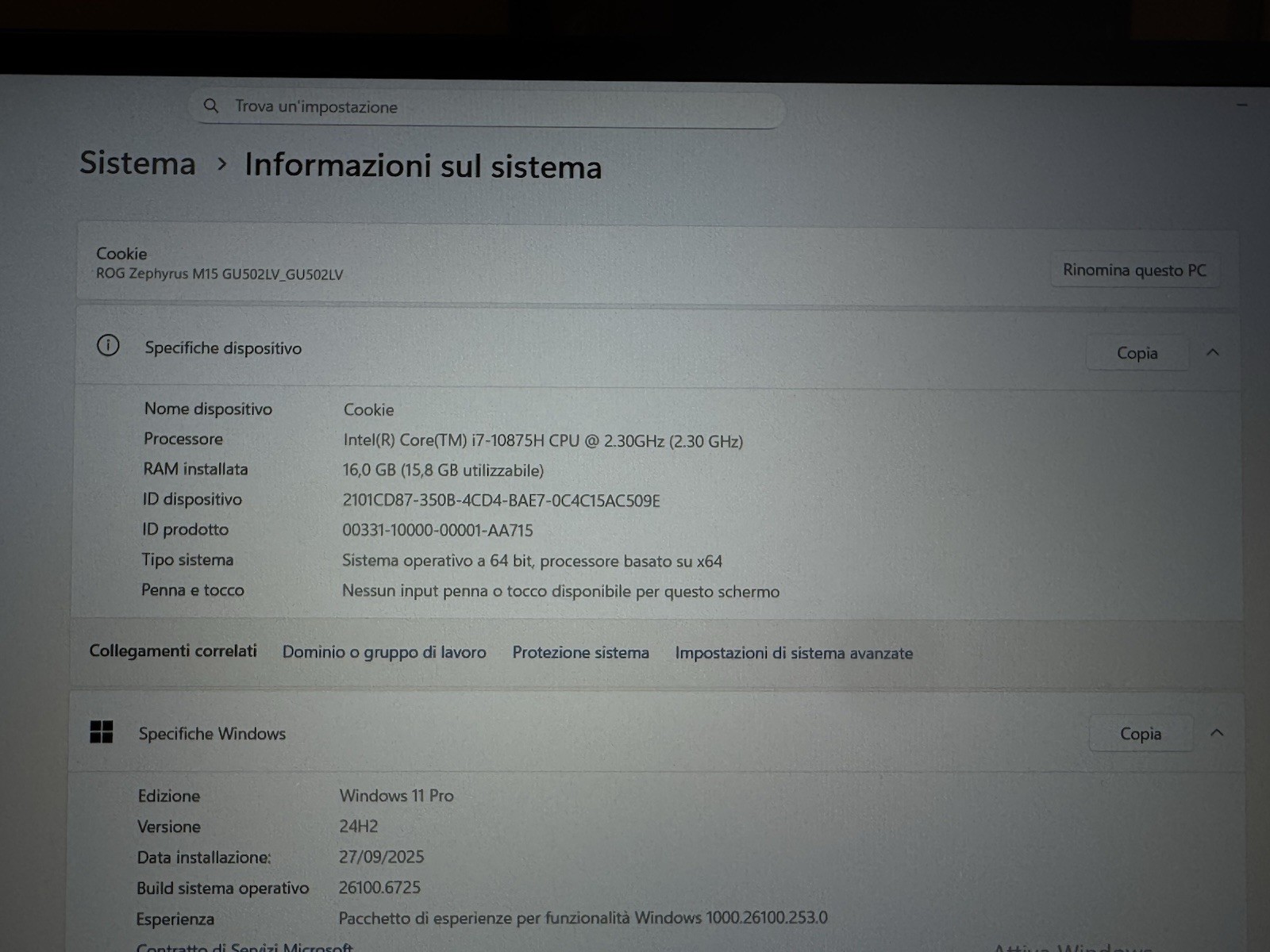This screenshot has width=1270, height=952.
Task: Open Dominio o gruppo di lavoro link
Action: (x=384, y=652)
